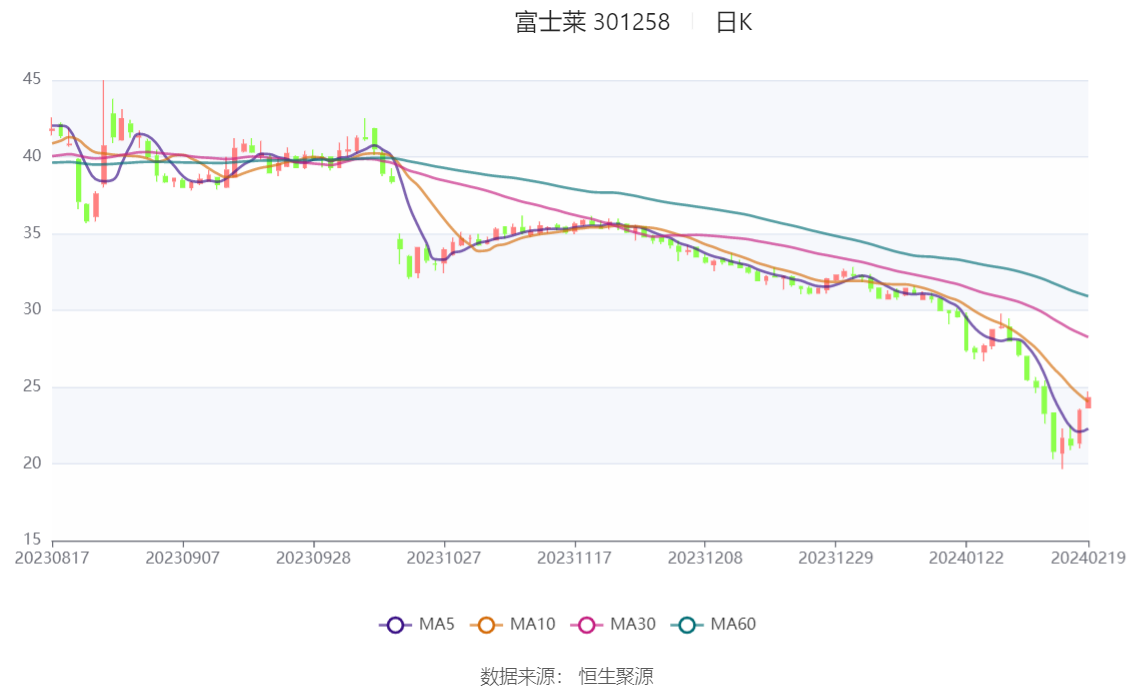Click the 20231117 date axis label

click(574, 558)
